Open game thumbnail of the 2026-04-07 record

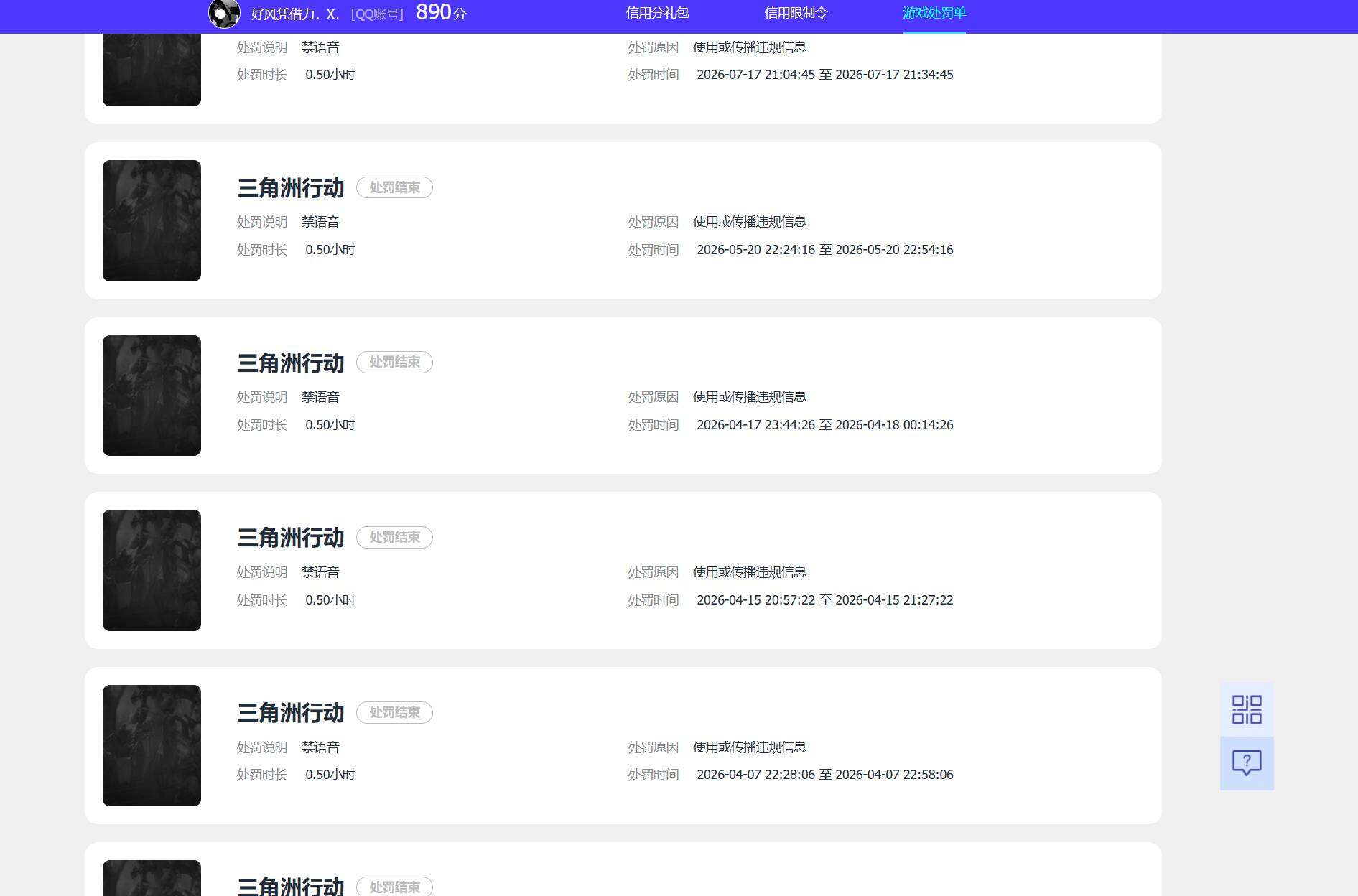[152, 745]
